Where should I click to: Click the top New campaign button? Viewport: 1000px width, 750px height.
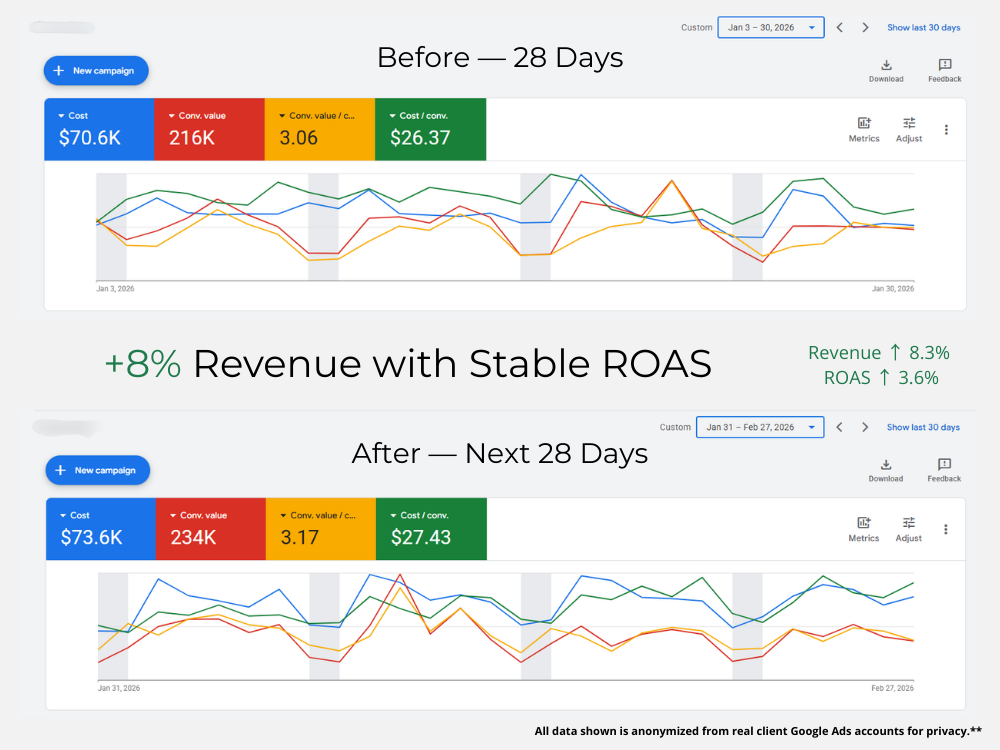[x=96, y=71]
